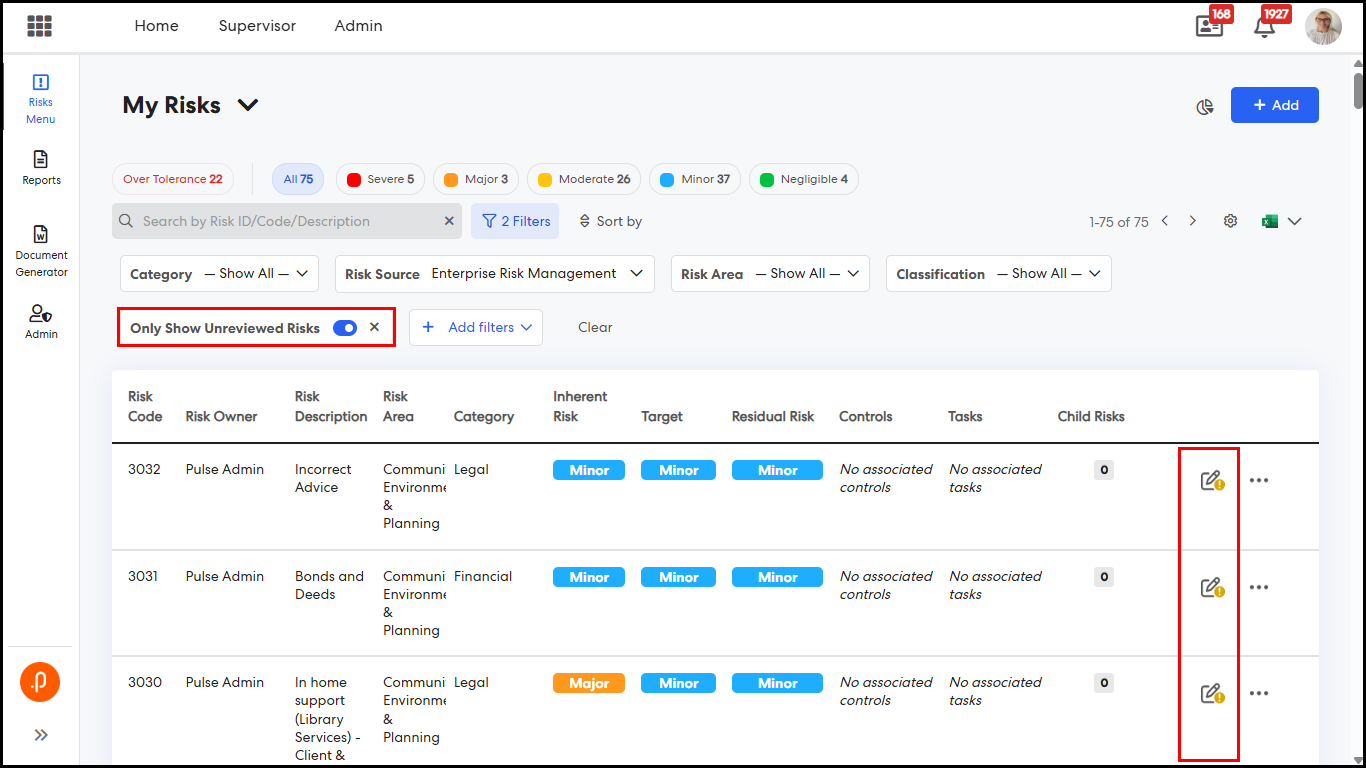Expand the Category filter dropdown
Image resolution: width=1366 pixels, height=768 pixels.
pyautogui.click(x=219, y=274)
